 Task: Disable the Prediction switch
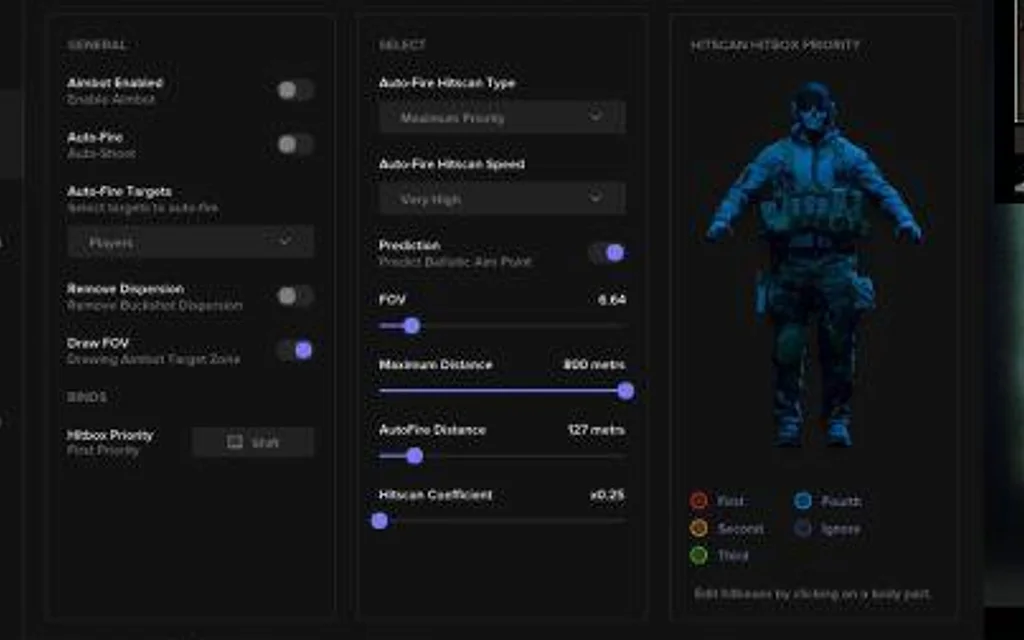point(607,253)
